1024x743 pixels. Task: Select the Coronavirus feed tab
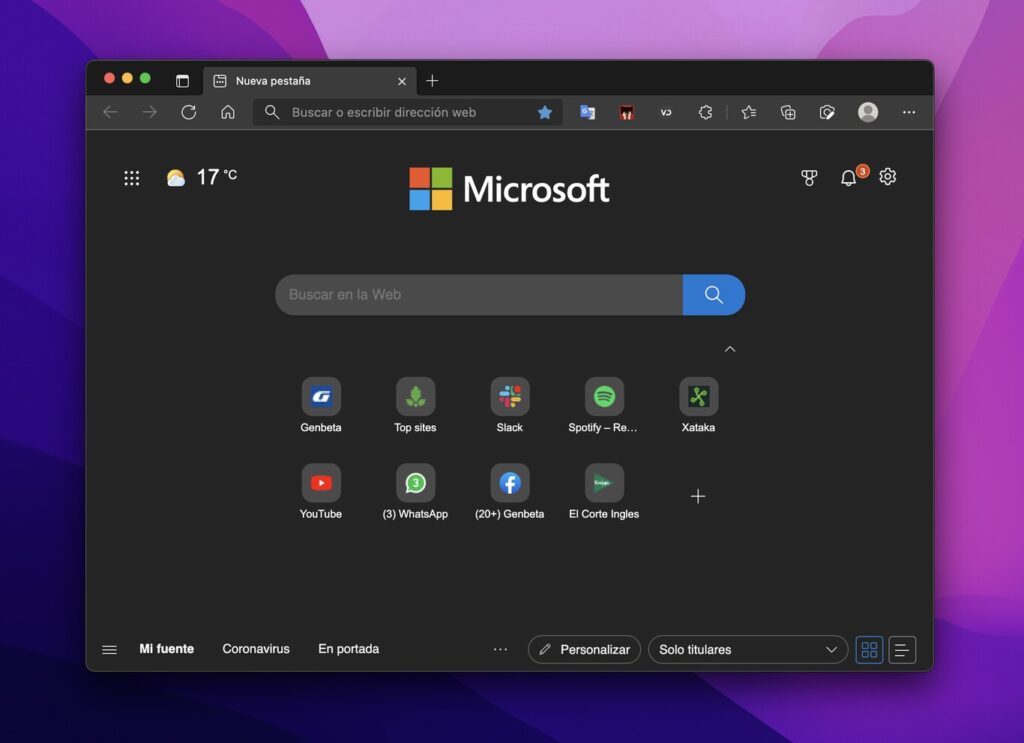click(256, 649)
